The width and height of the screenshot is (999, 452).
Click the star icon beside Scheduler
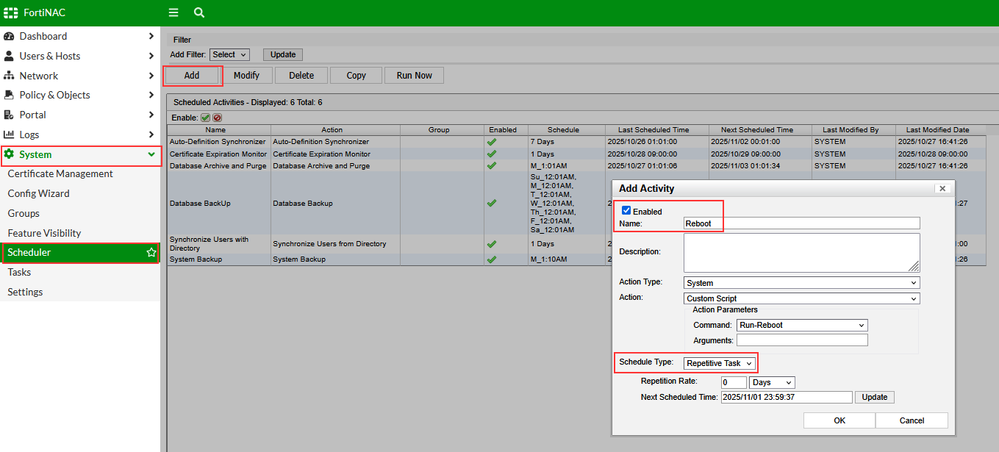[151, 253]
